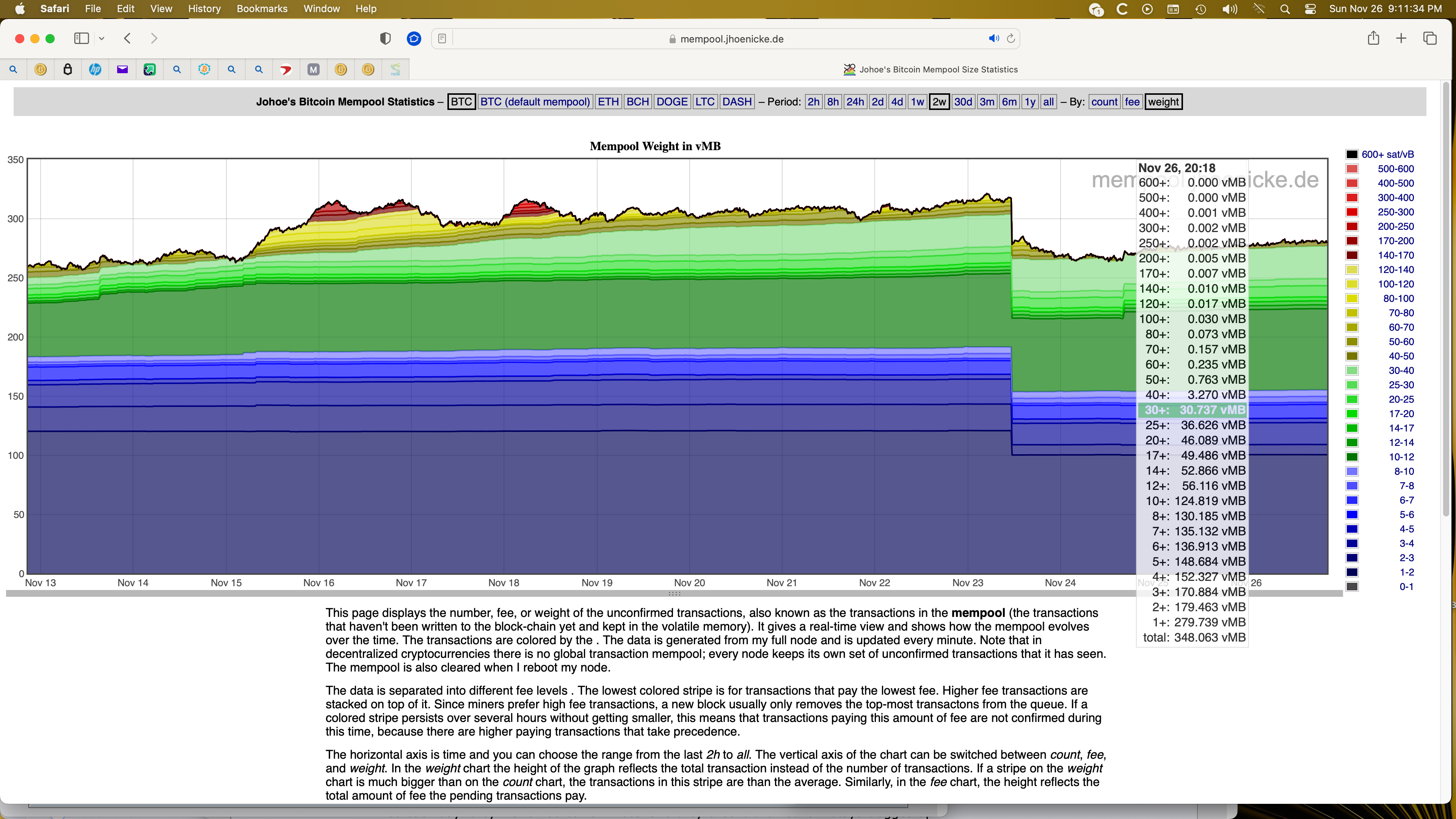Click the blue graduation cap extension icon

414,38
